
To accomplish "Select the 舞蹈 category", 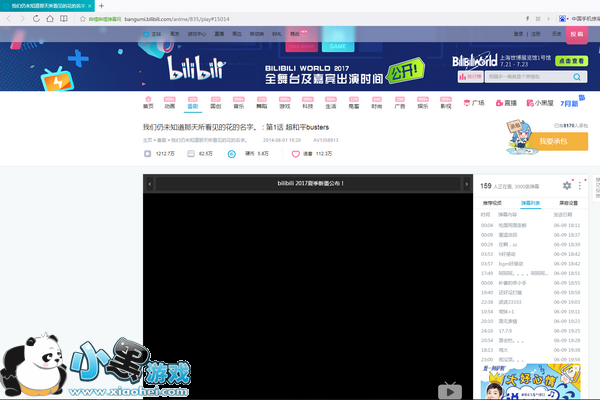I will 262,103.
